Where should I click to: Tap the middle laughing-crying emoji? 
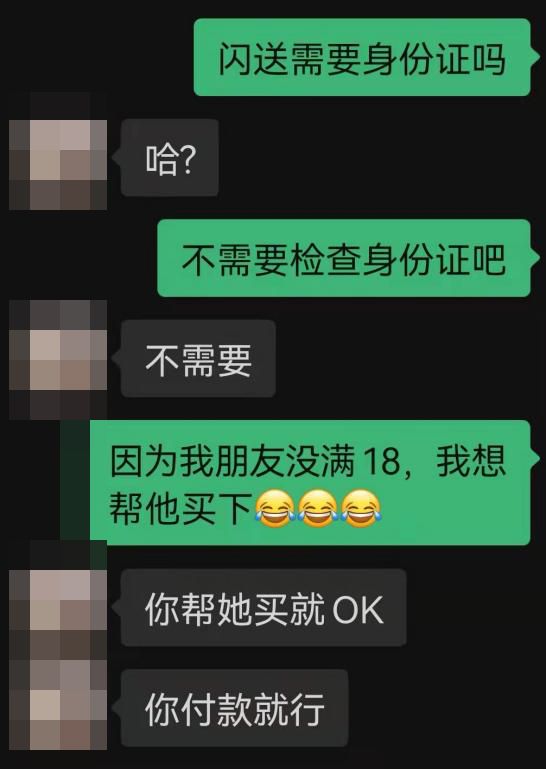[318, 509]
